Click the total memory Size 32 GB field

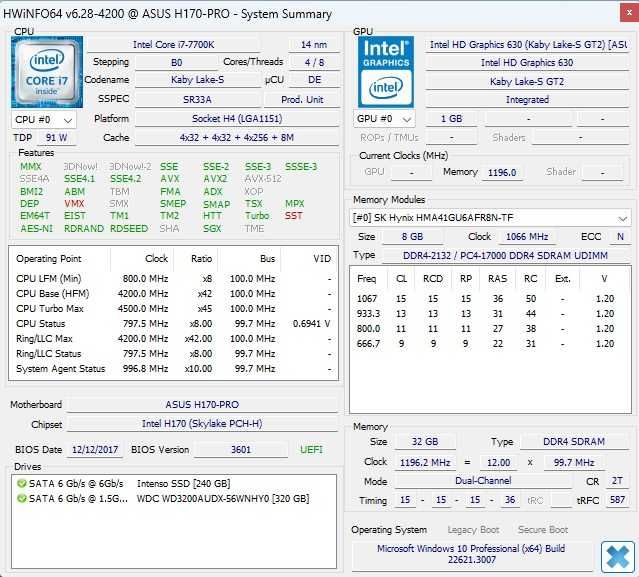(425, 442)
